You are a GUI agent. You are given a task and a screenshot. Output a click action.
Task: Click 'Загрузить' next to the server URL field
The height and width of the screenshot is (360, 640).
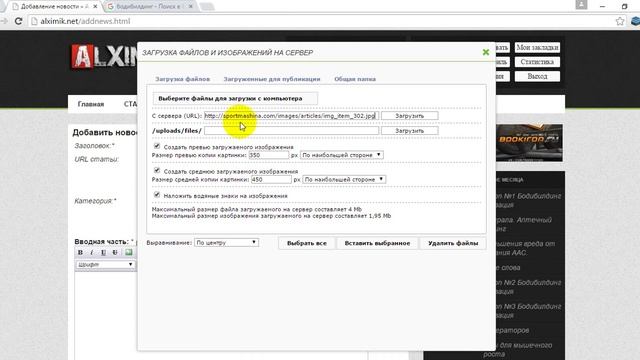pyautogui.click(x=409, y=116)
